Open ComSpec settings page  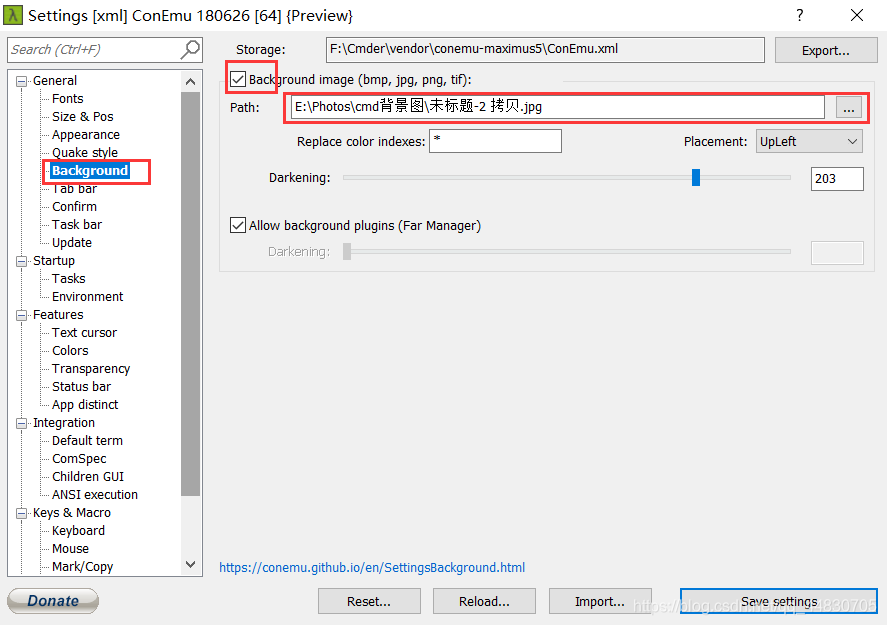click(79, 459)
